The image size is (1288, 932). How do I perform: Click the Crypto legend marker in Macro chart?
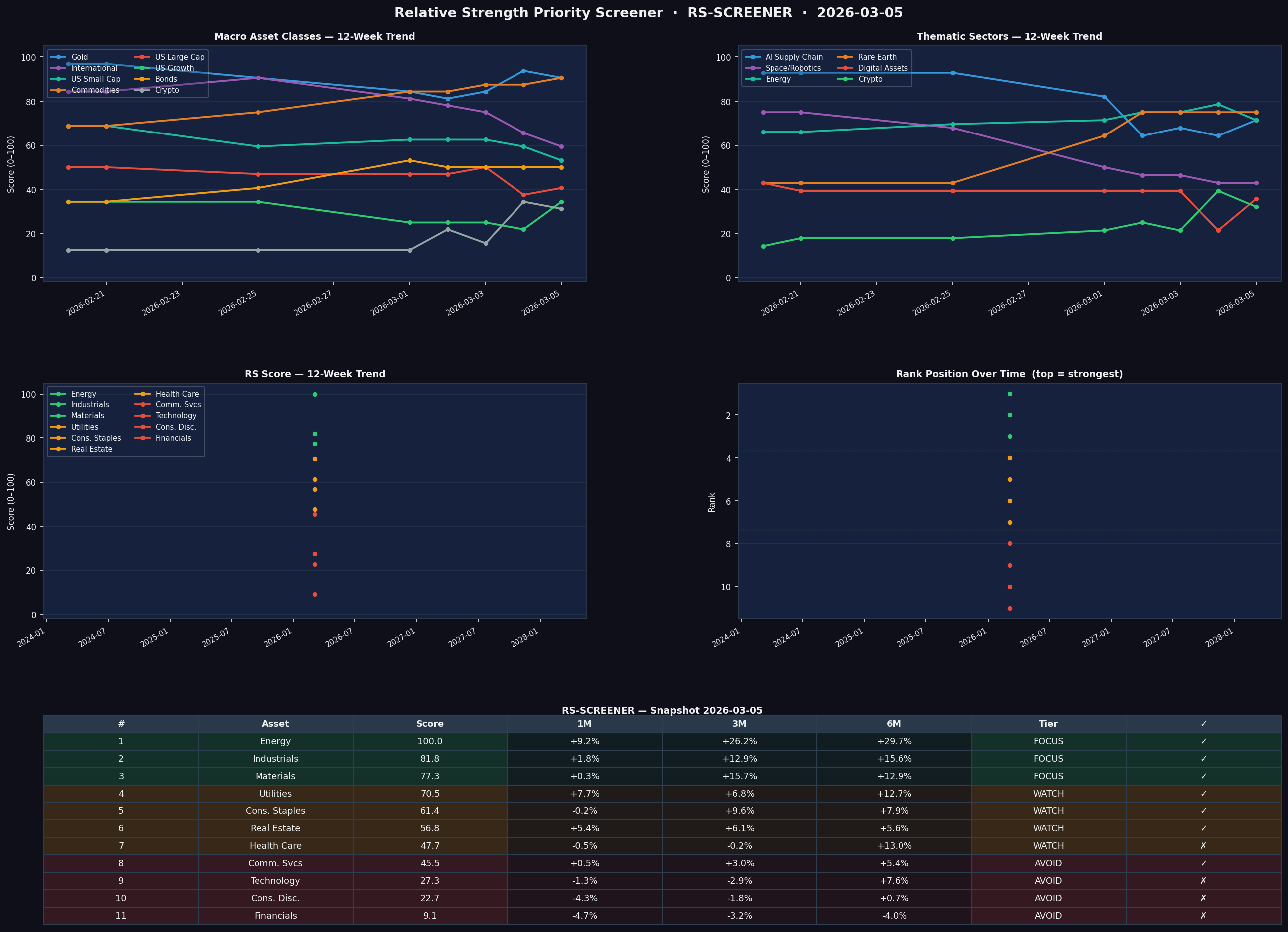click(x=142, y=90)
